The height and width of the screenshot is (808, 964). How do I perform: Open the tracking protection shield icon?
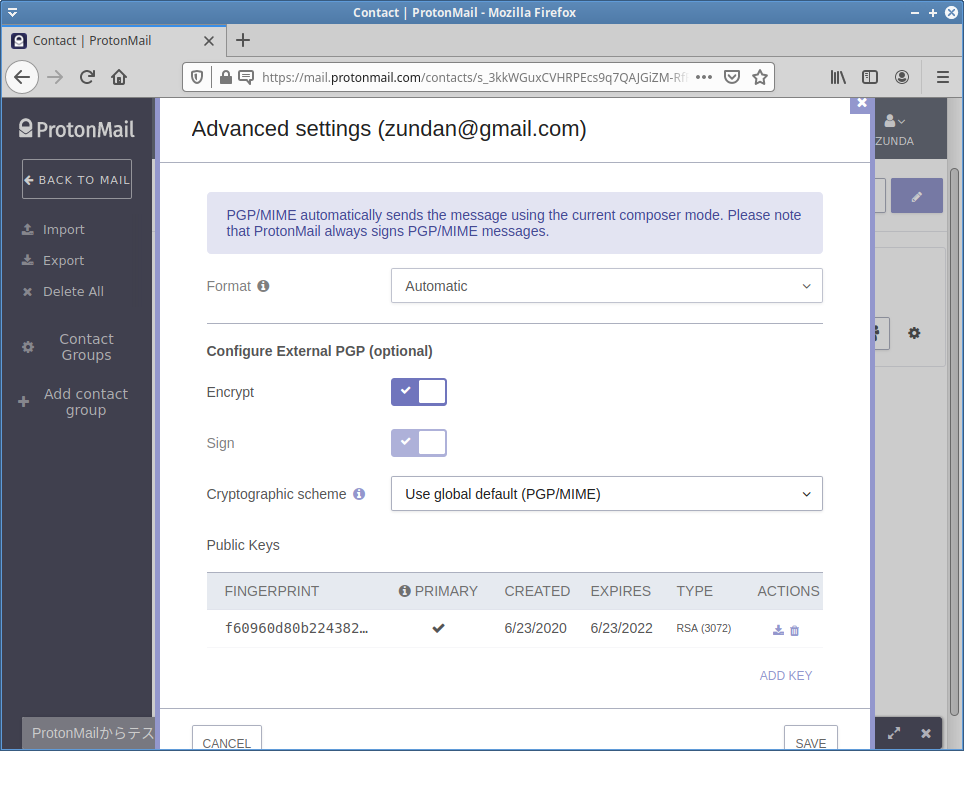[197, 77]
